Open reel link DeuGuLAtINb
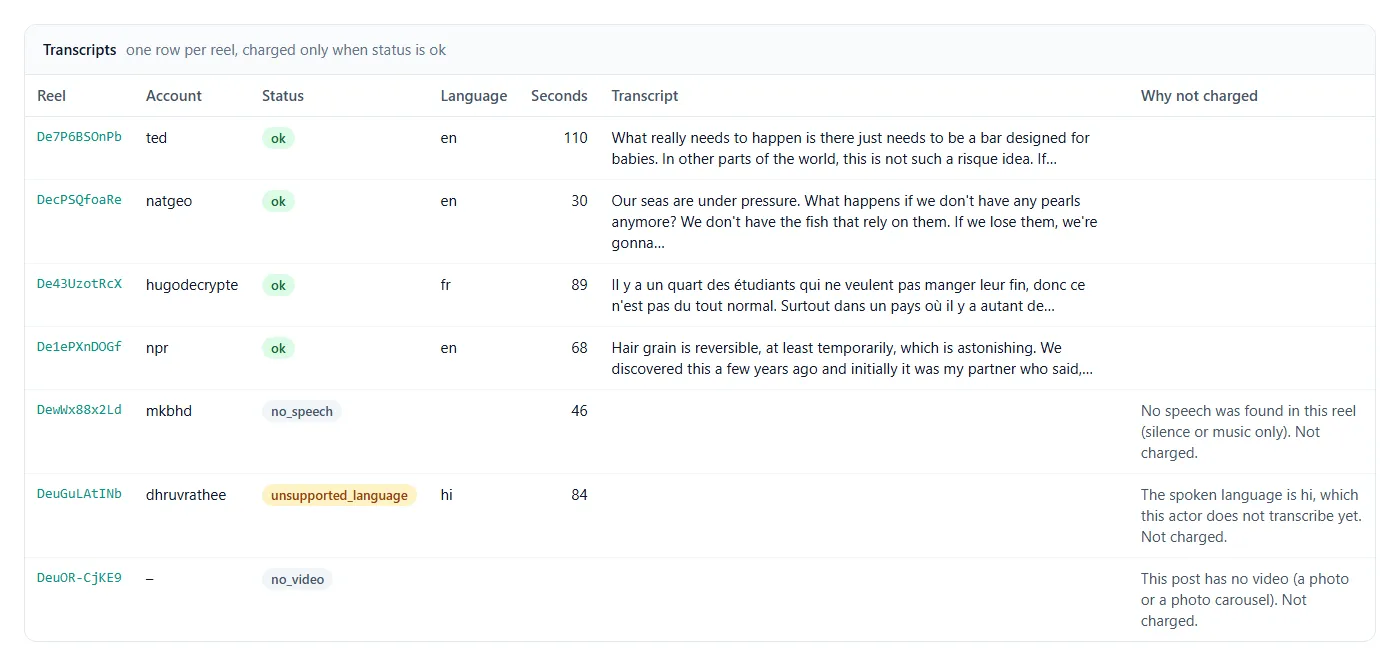This screenshot has width=1400, height=666. click(79, 494)
